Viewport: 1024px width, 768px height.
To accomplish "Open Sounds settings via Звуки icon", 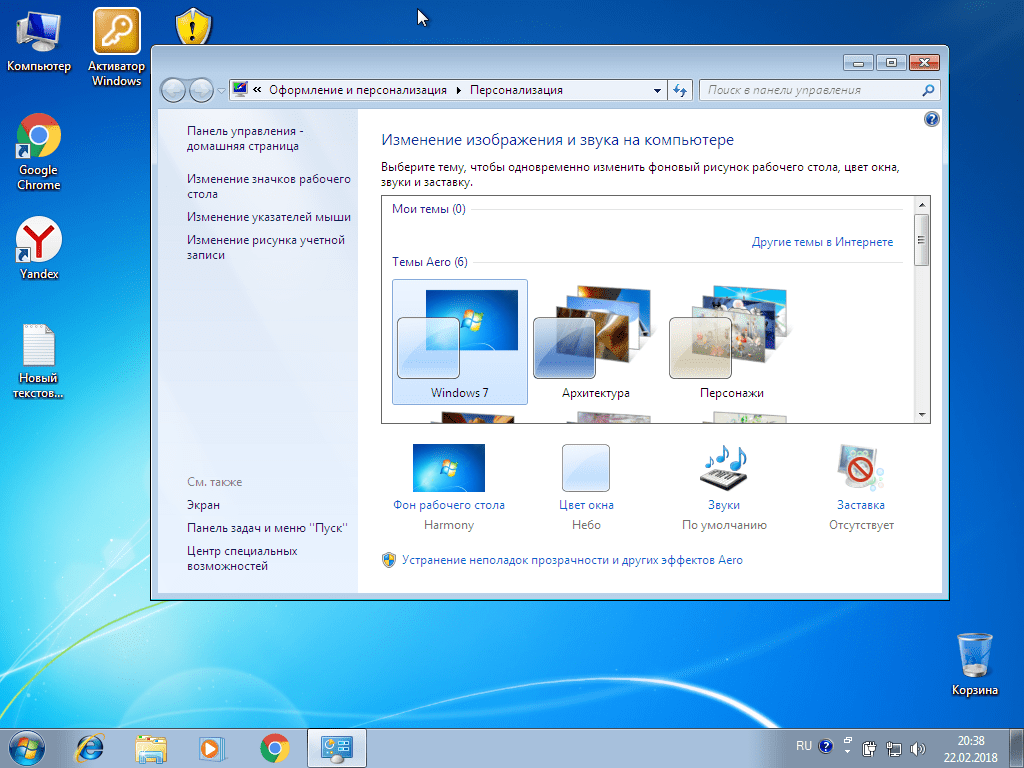I will pos(722,467).
